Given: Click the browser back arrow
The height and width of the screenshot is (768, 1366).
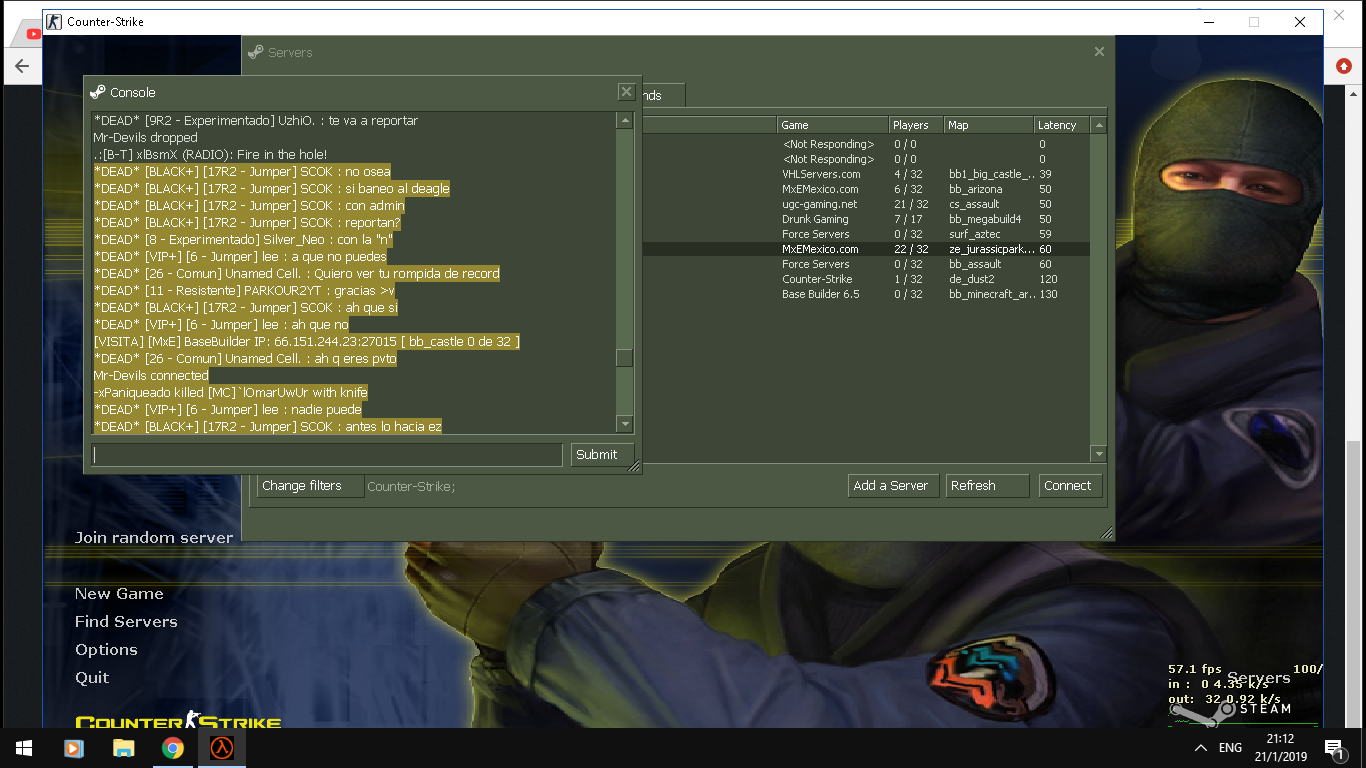Looking at the screenshot, I should (x=22, y=66).
